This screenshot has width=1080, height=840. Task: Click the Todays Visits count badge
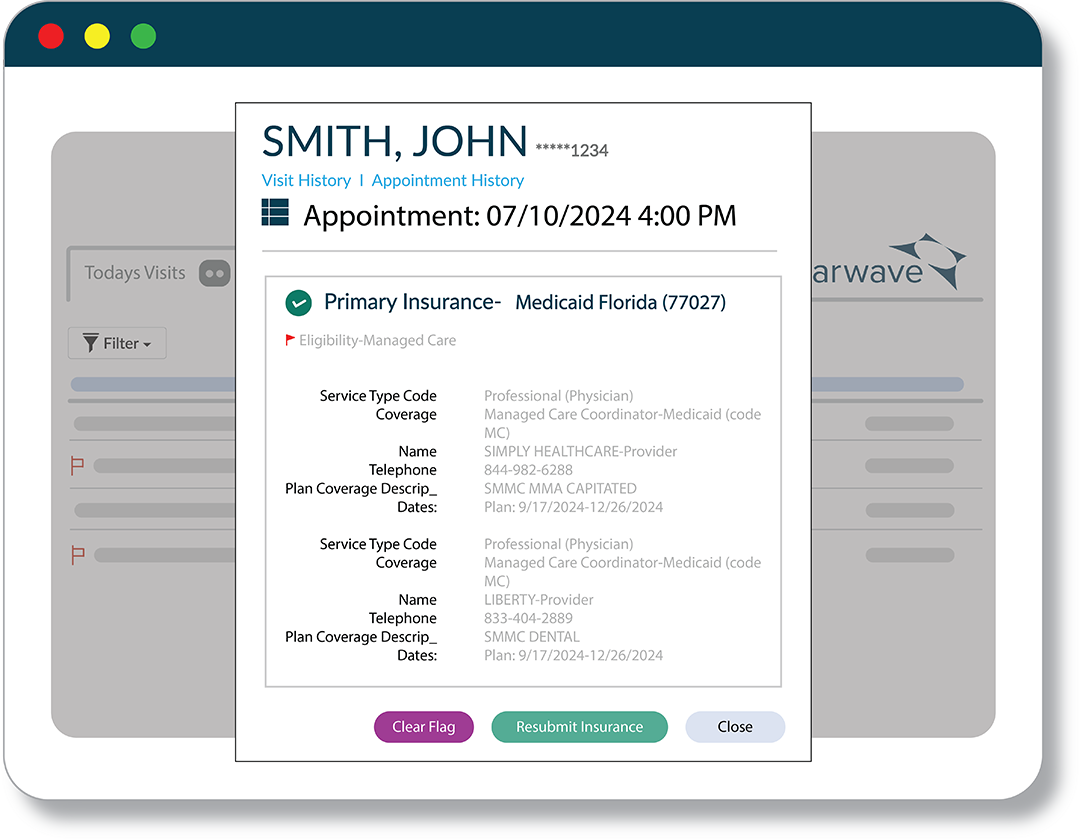pyautogui.click(x=214, y=273)
